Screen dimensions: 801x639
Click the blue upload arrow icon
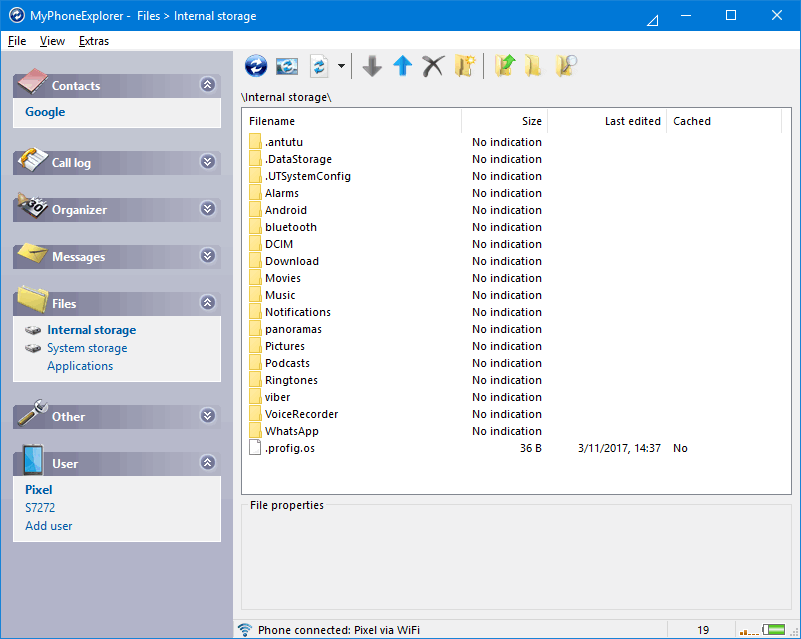point(403,66)
